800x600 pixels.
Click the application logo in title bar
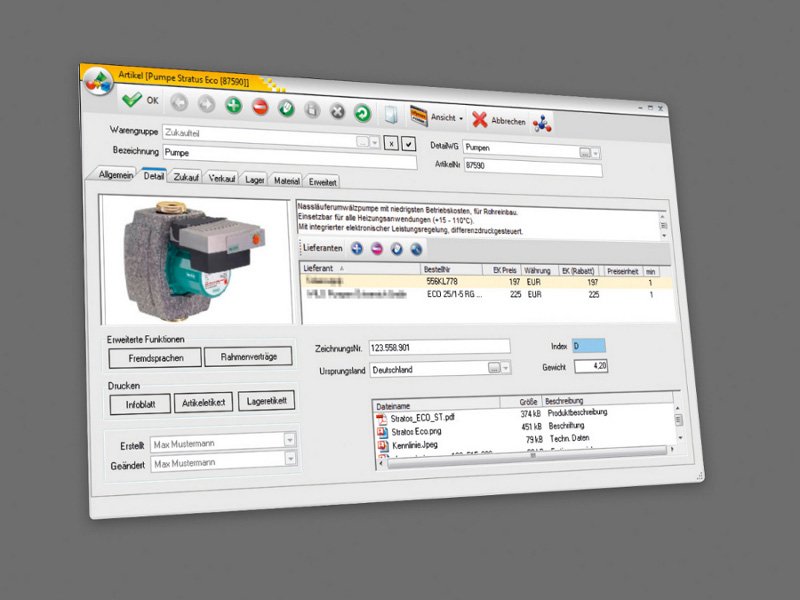(98, 82)
